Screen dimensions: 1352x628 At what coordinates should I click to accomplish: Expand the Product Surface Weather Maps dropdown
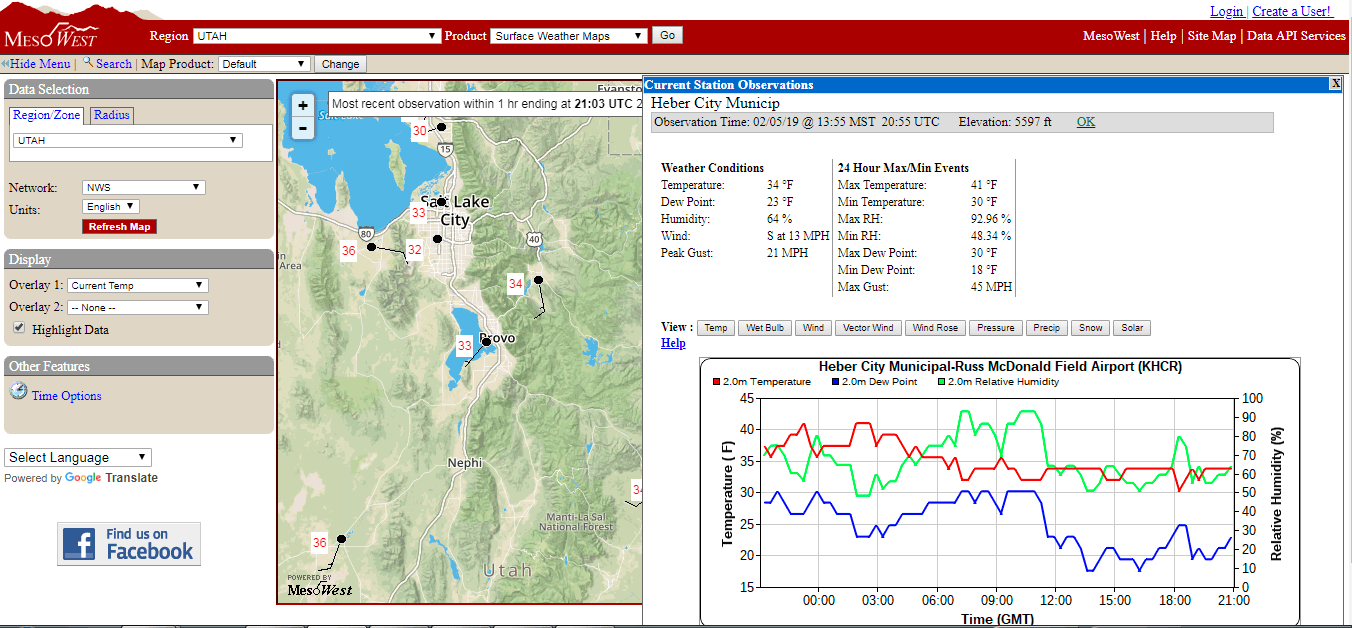pos(569,36)
